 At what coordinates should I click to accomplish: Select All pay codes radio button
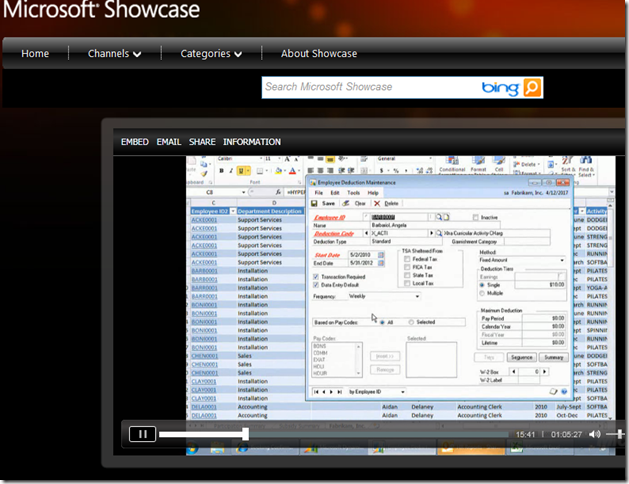pyautogui.click(x=382, y=322)
